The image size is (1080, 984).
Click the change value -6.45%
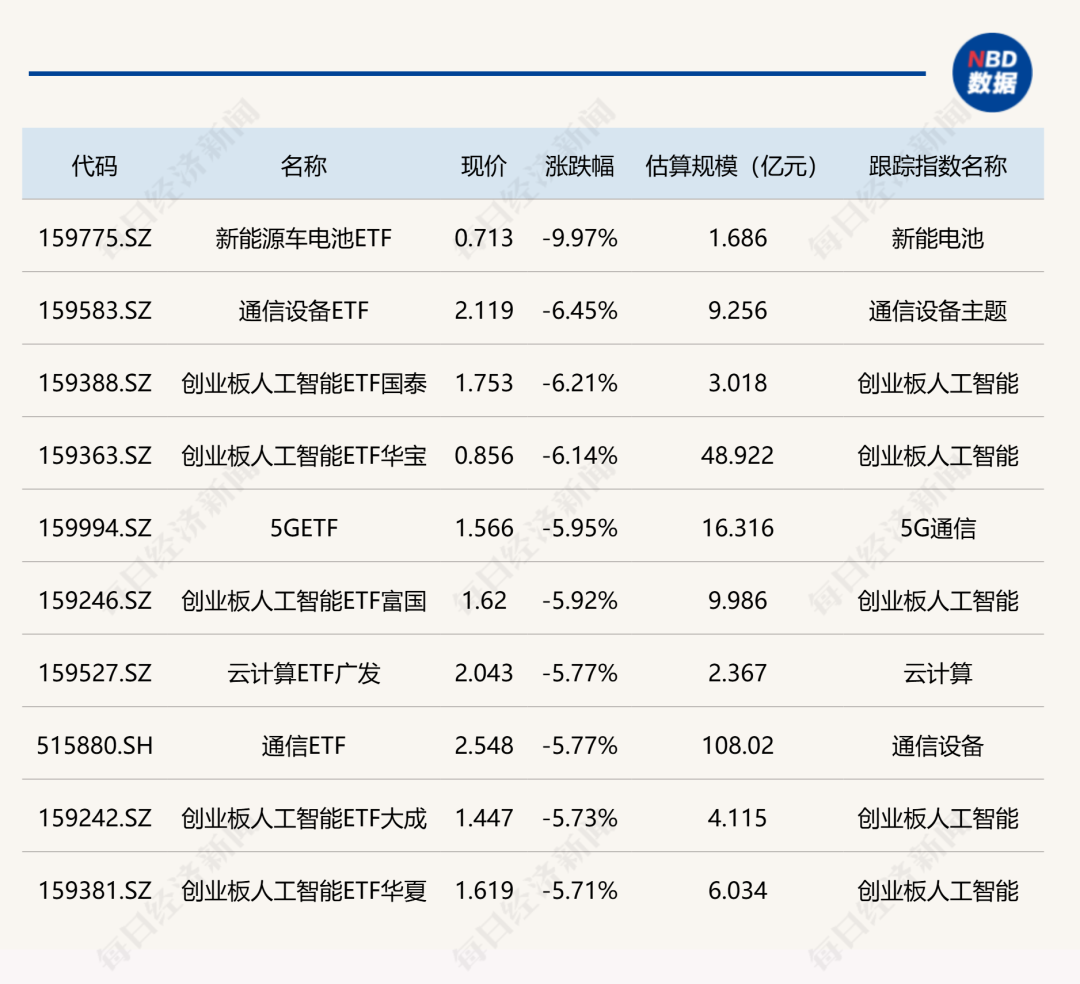click(x=579, y=311)
